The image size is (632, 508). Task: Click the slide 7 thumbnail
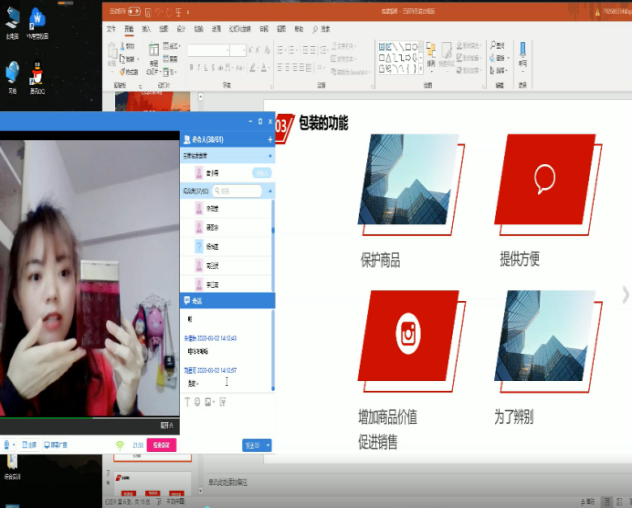152,484
